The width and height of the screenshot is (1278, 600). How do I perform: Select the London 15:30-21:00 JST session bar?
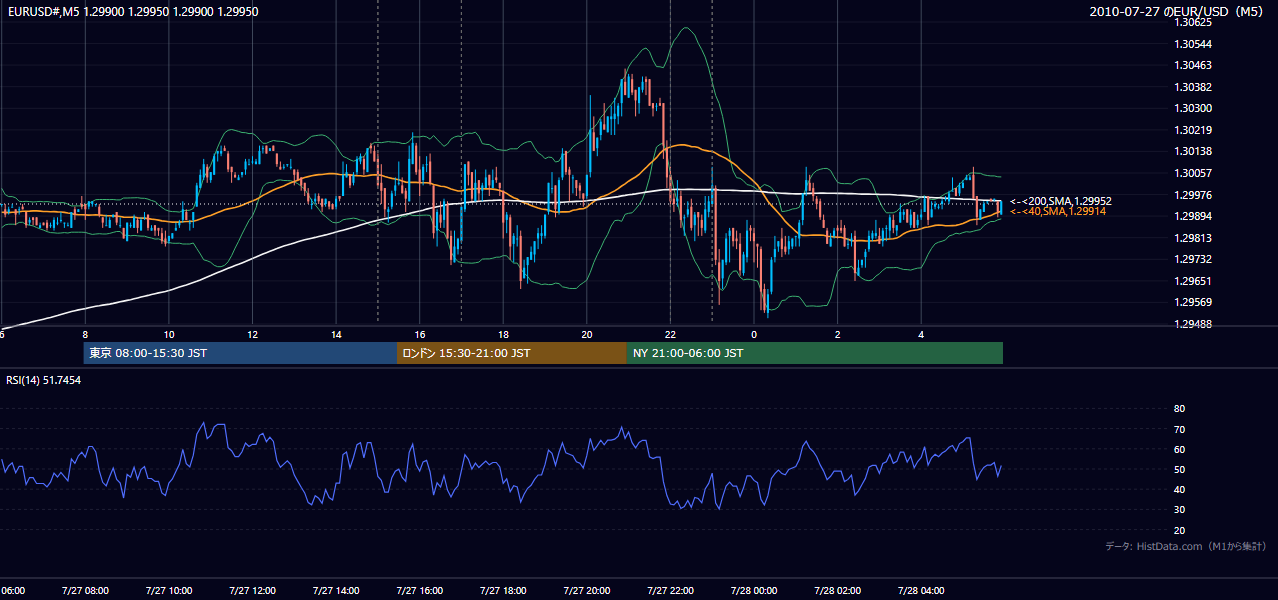click(x=512, y=353)
